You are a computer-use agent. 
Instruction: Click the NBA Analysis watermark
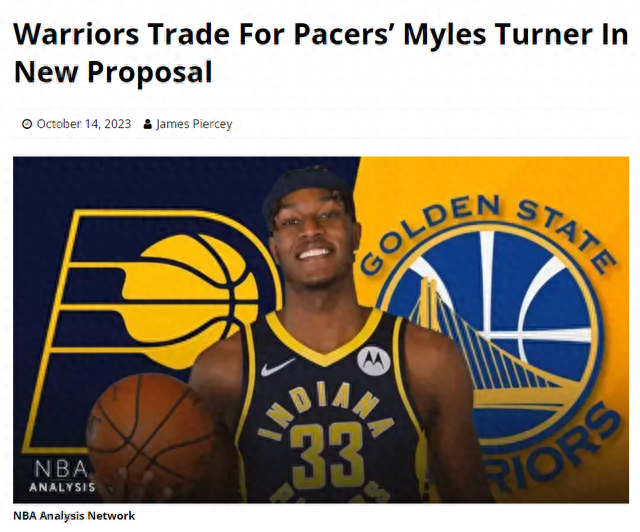[x=62, y=476]
